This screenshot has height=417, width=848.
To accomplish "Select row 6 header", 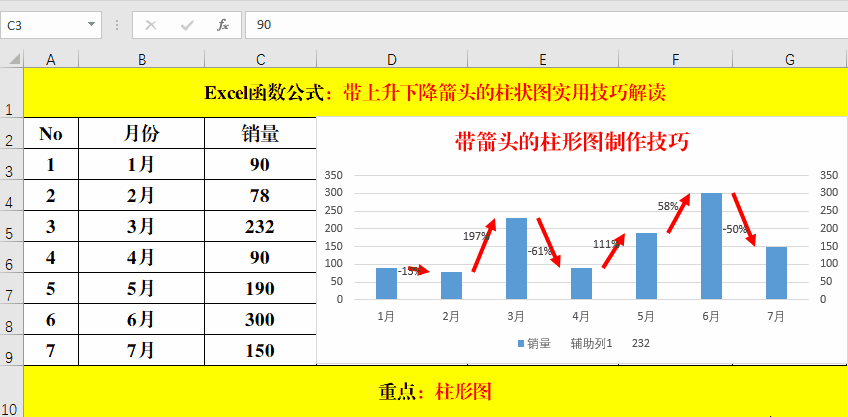I will (x=12, y=257).
